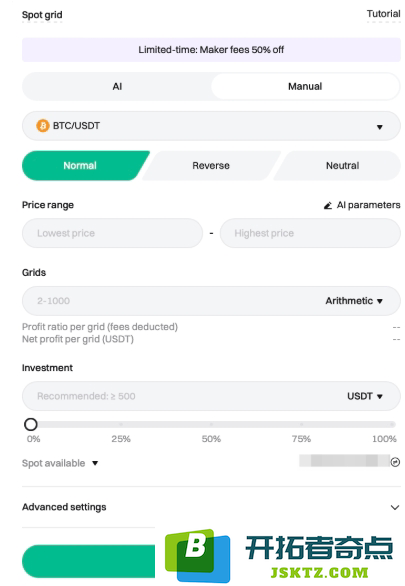
Task: Click the Lowest price input field
Action: [112, 233]
